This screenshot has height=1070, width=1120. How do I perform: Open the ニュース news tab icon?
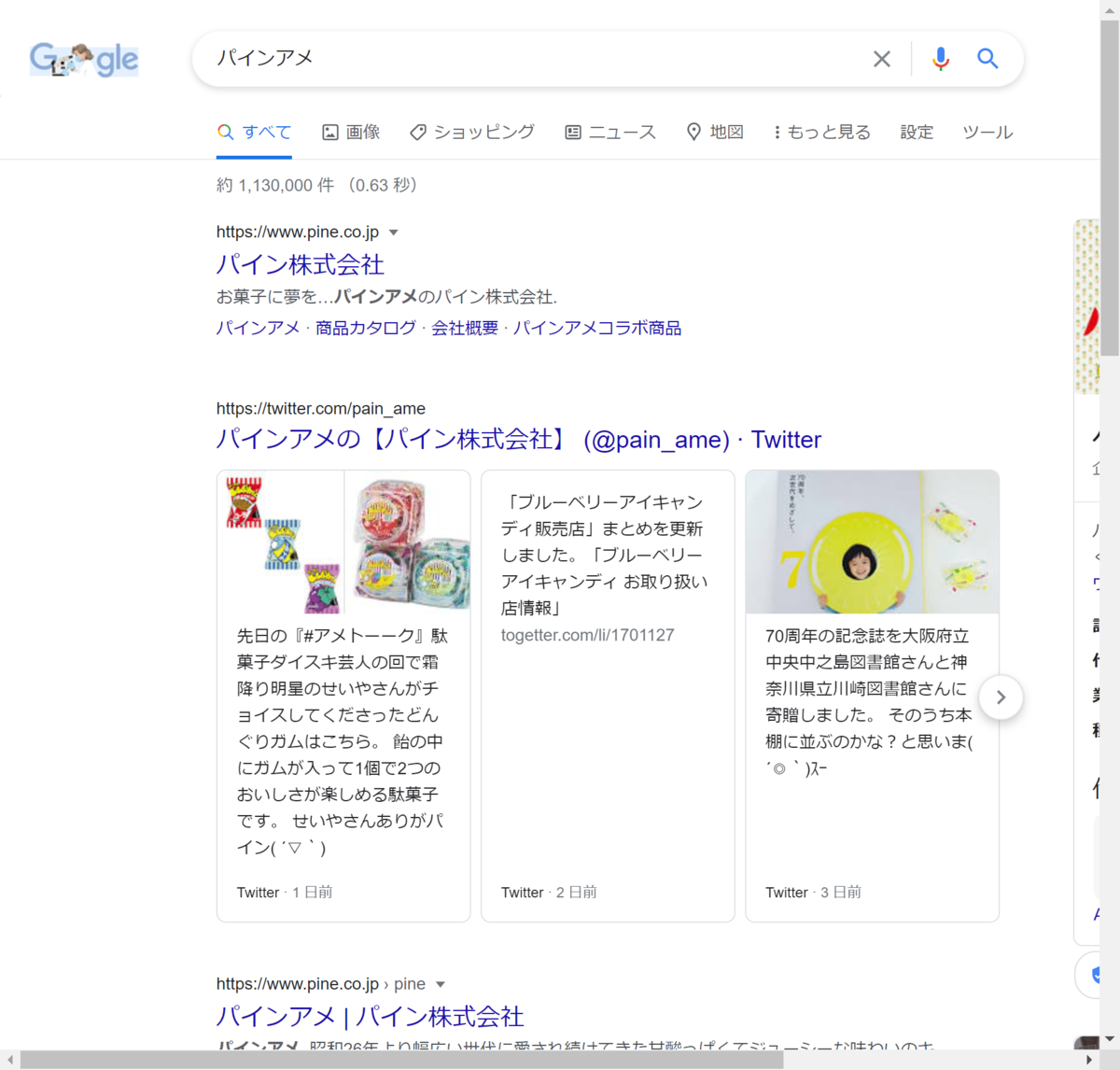click(x=573, y=132)
